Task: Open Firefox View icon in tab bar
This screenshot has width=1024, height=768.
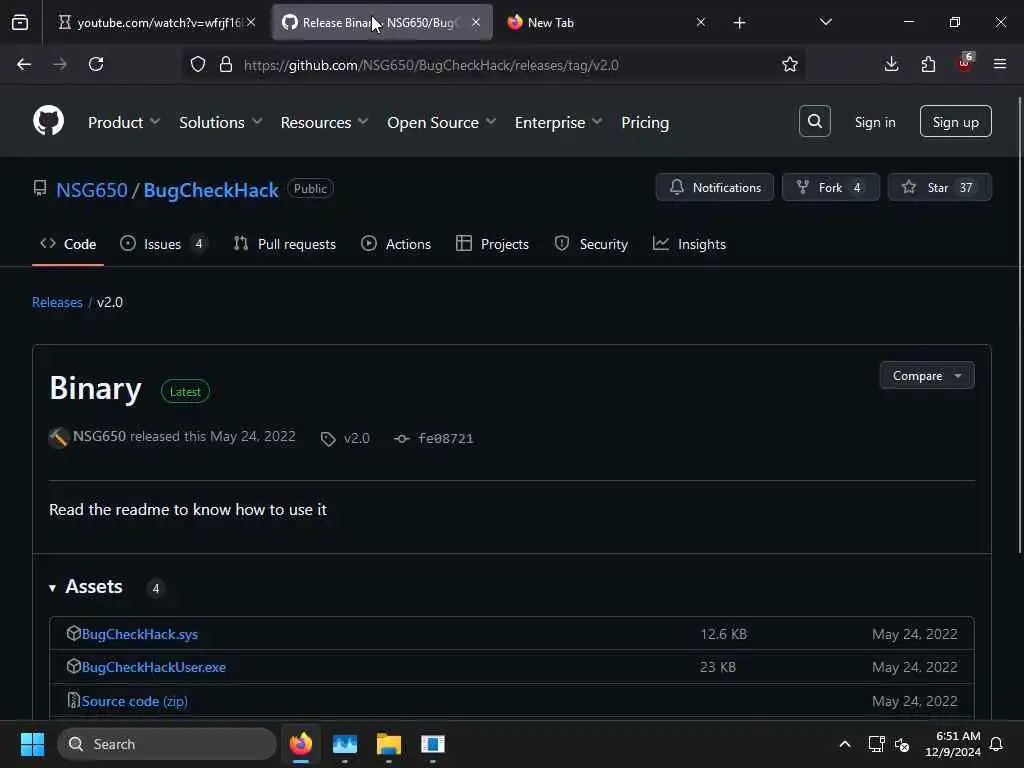Action: (20, 22)
